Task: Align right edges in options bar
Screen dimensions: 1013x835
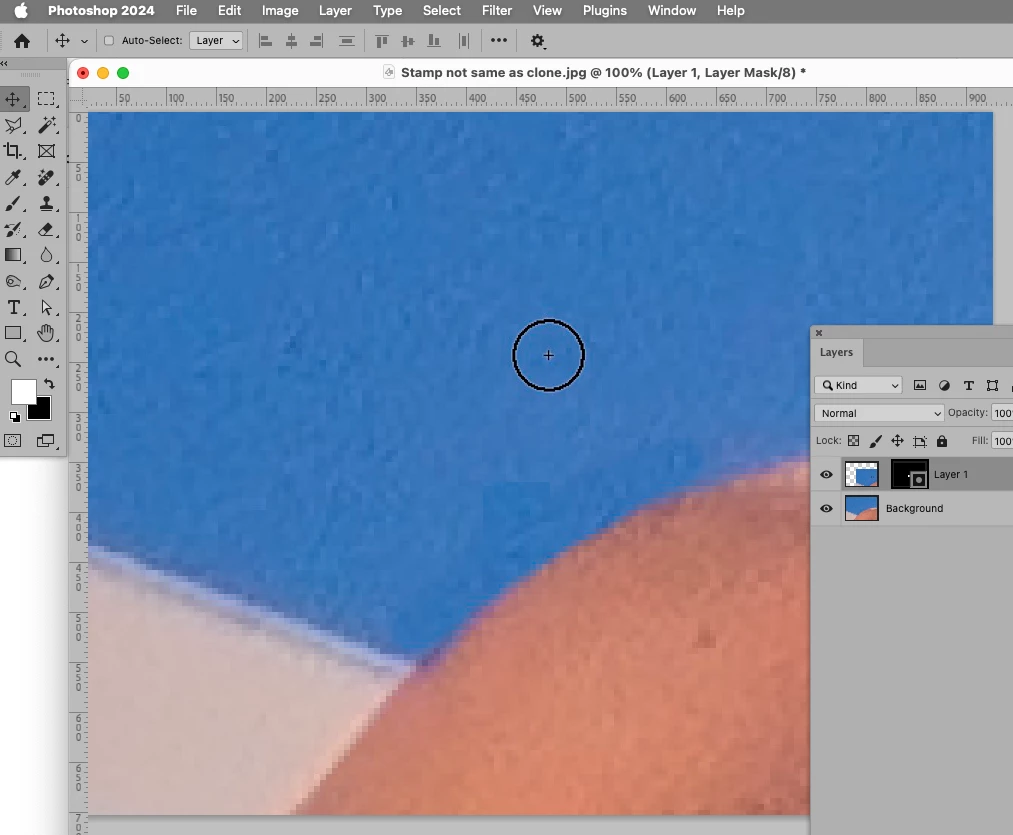Action: (317, 41)
